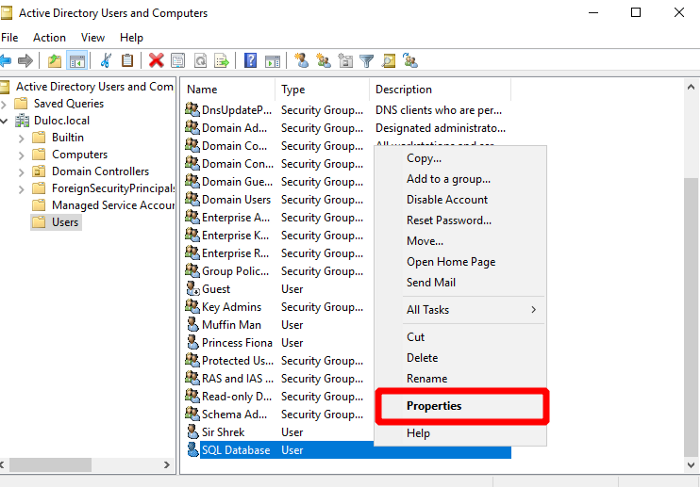The width and height of the screenshot is (700, 487).
Task: Expand the Saved Queries tree node
Action: tap(4, 104)
